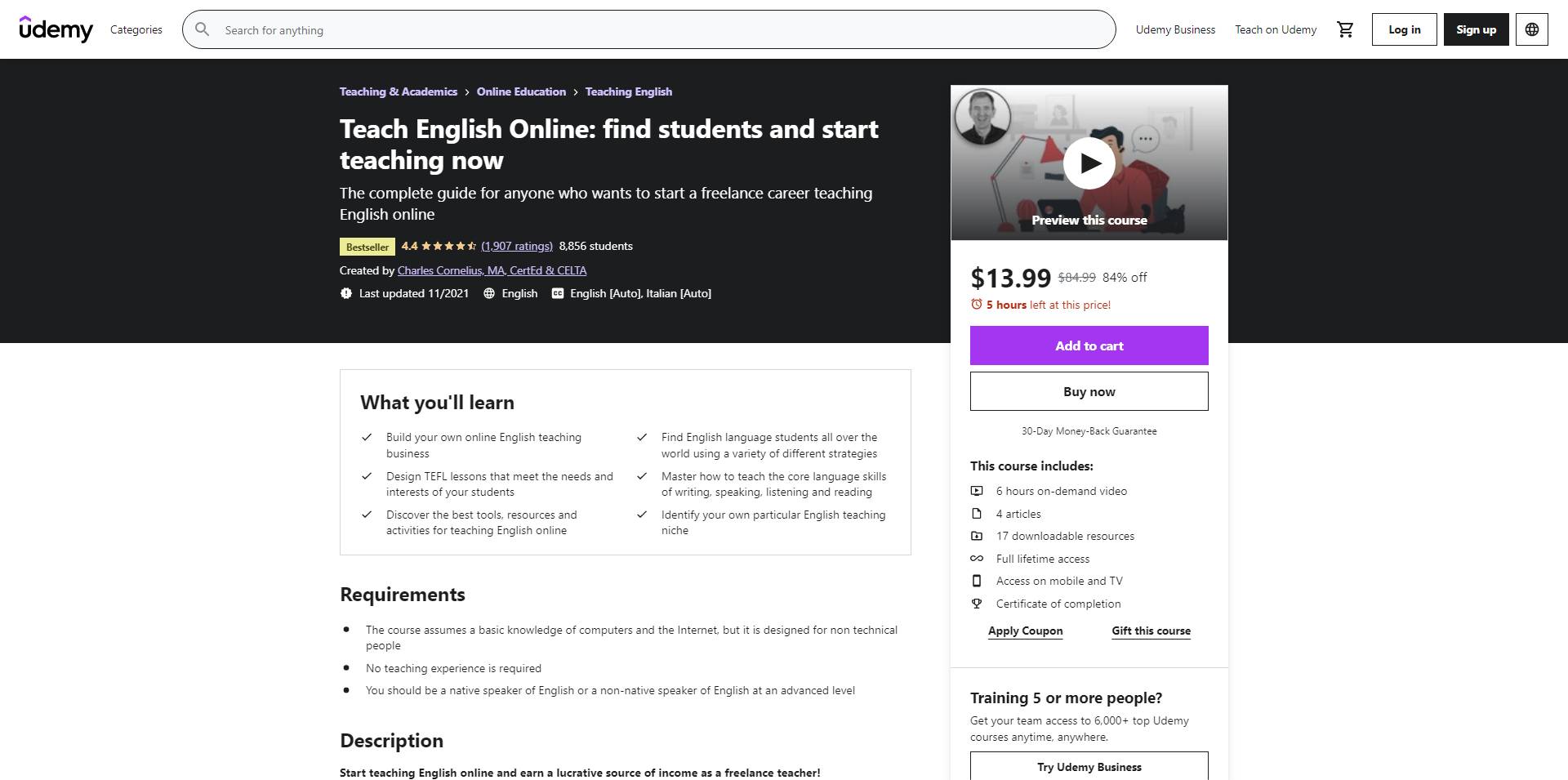Viewport: 1568px width, 780px height.
Task: Click the lifetime access infinity icon
Action: (x=976, y=559)
